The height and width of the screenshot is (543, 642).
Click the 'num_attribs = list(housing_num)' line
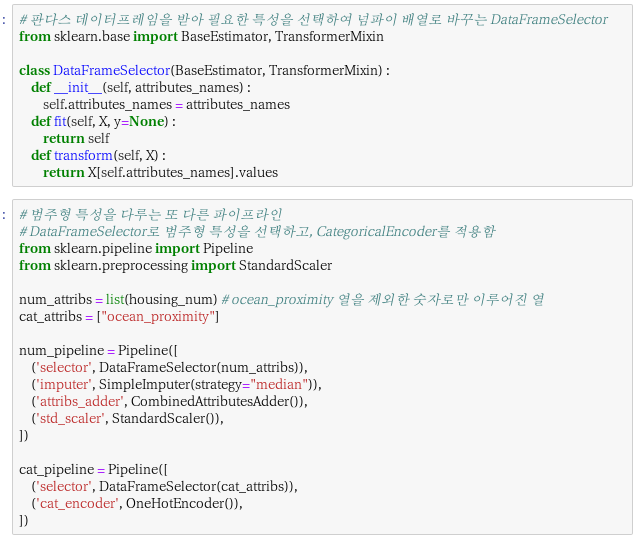pos(282,299)
